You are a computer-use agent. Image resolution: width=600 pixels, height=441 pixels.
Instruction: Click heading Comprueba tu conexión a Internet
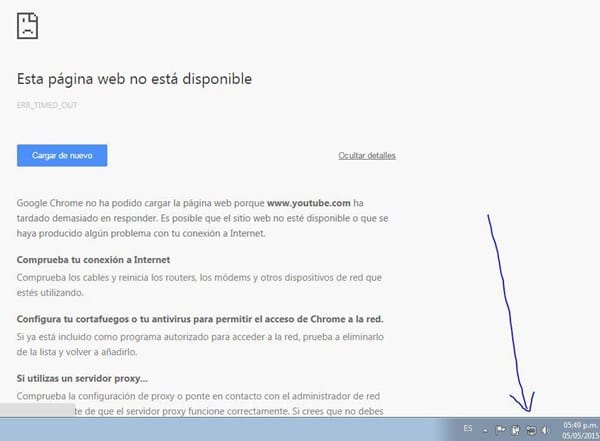[x=93, y=260]
